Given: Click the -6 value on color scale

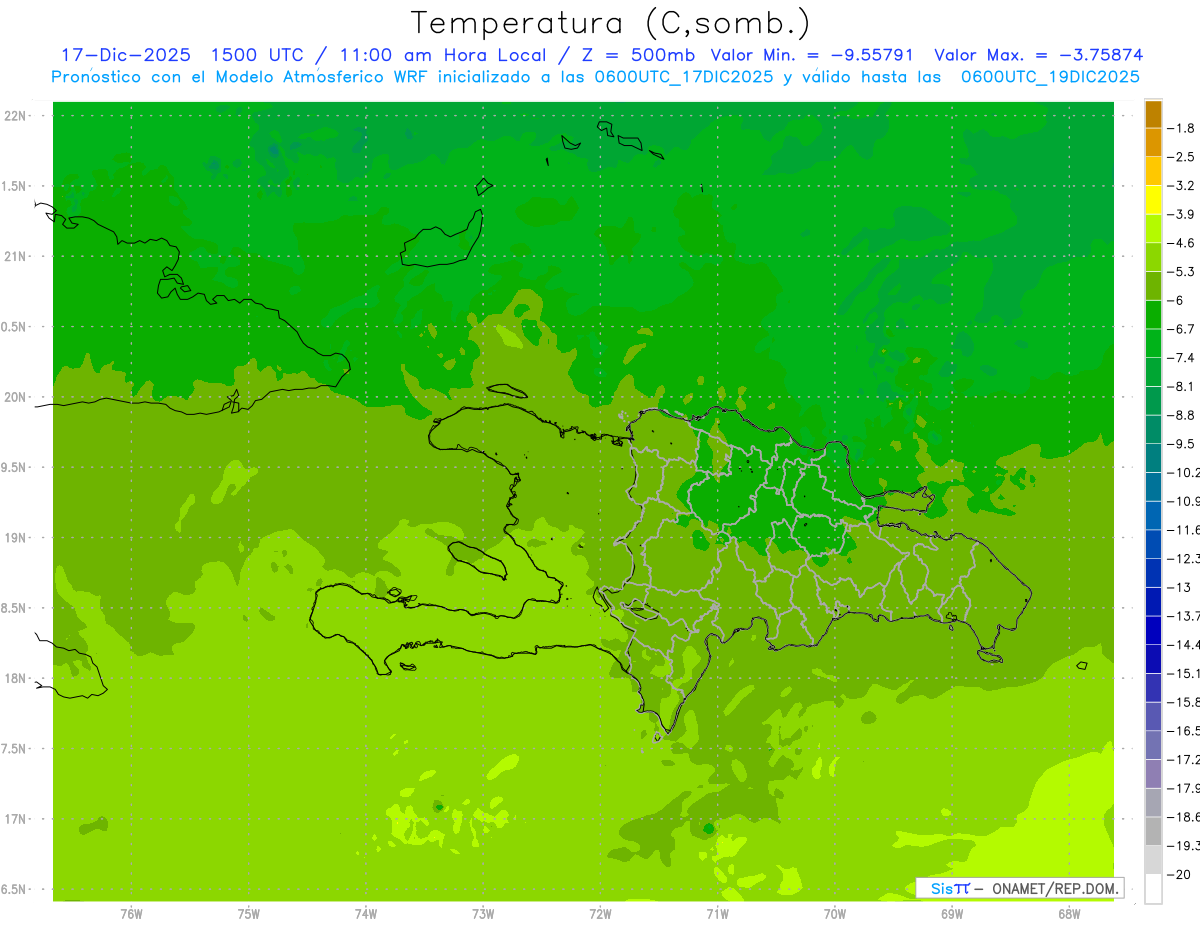Looking at the screenshot, I should (1177, 300).
